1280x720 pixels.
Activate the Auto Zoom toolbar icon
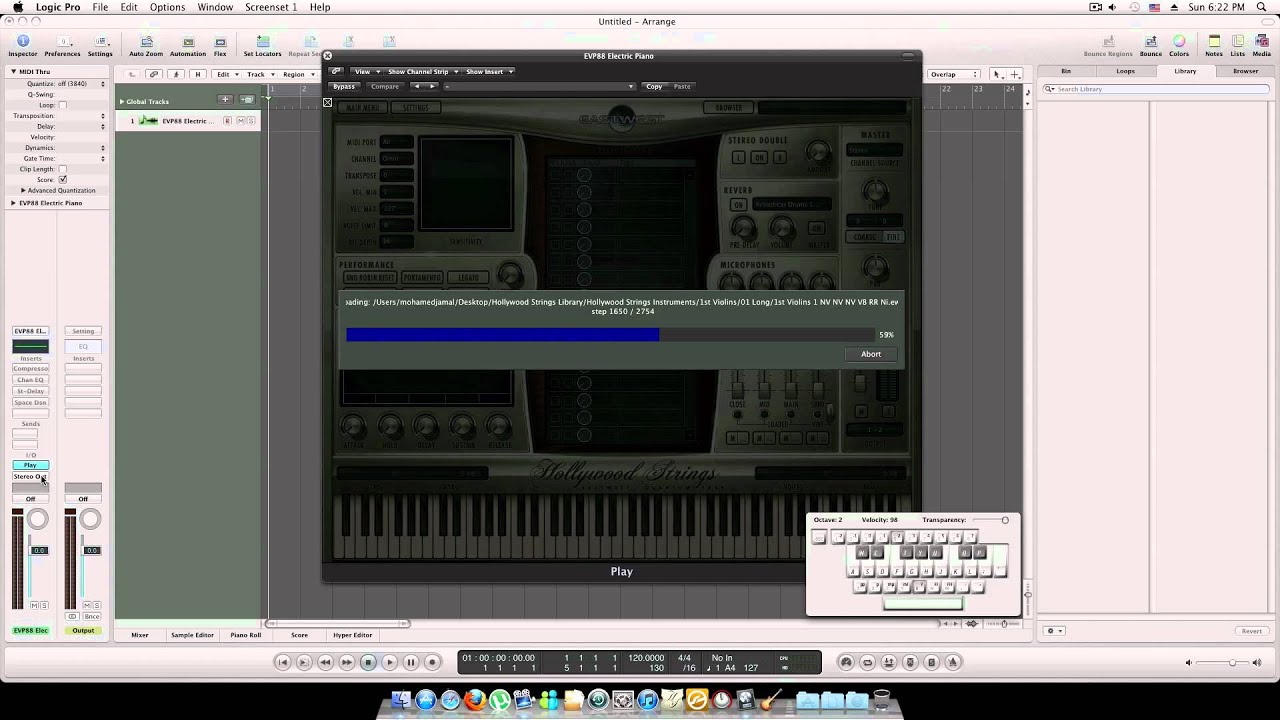tap(146, 46)
